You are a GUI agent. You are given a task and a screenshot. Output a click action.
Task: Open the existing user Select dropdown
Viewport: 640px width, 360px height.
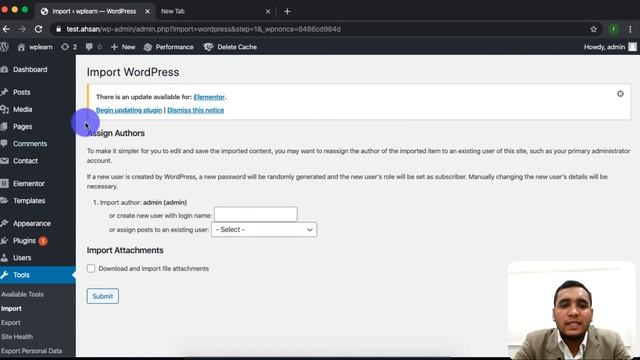[264, 230]
